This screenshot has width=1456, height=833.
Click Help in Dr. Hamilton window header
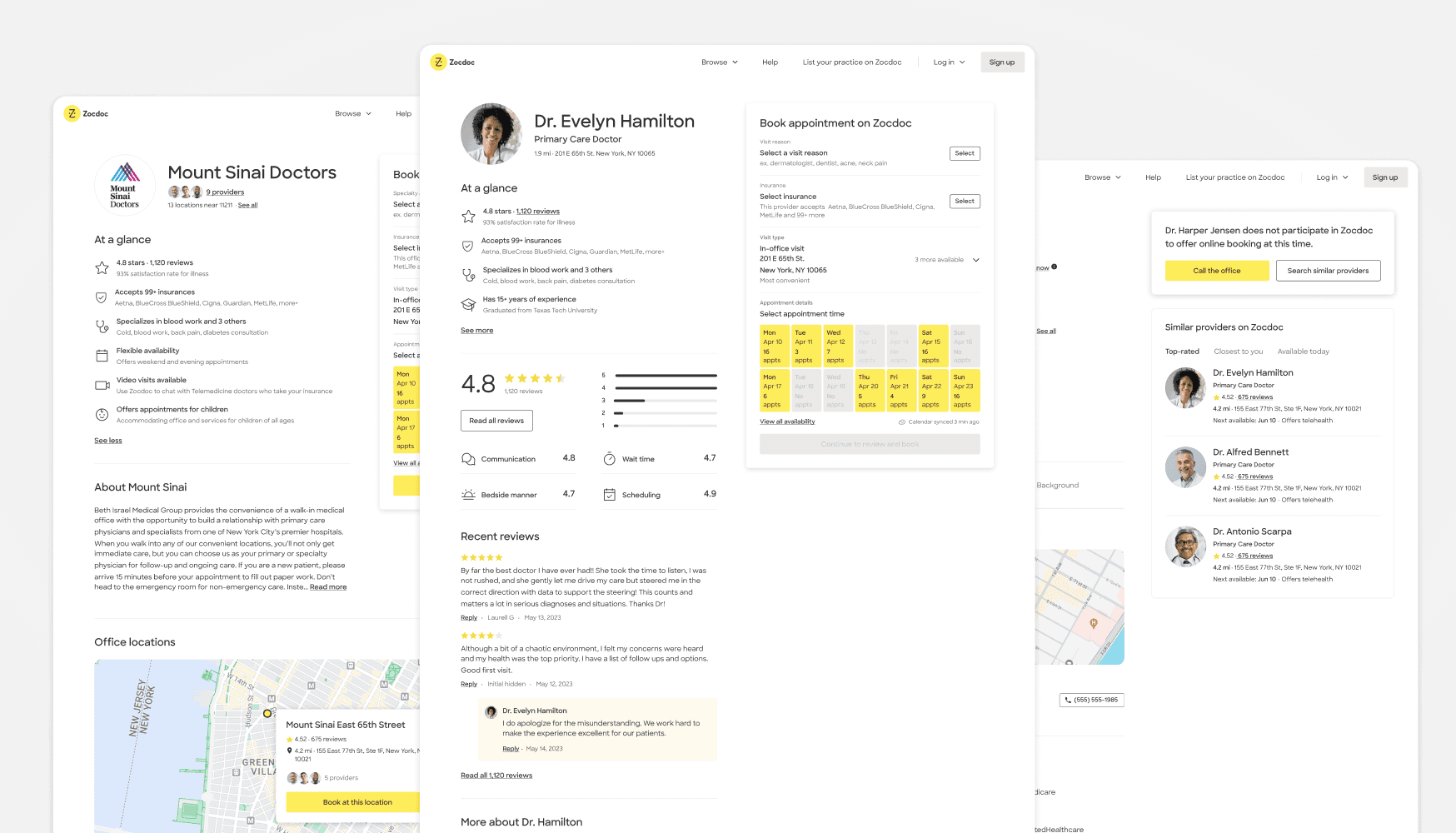(770, 62)
